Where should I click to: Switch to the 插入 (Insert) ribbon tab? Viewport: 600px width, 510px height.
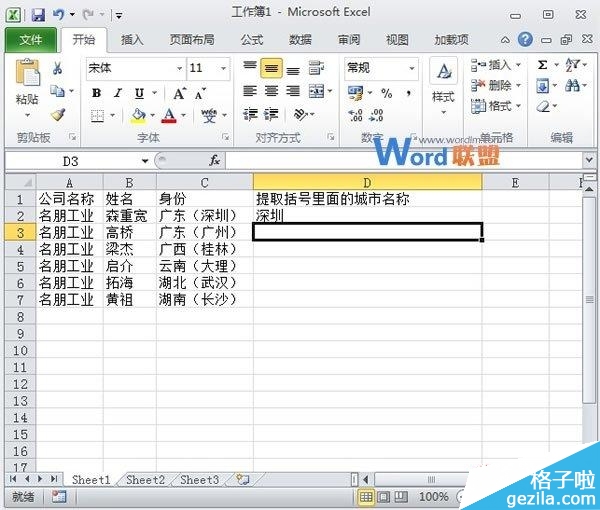click(x=132, y=40)
